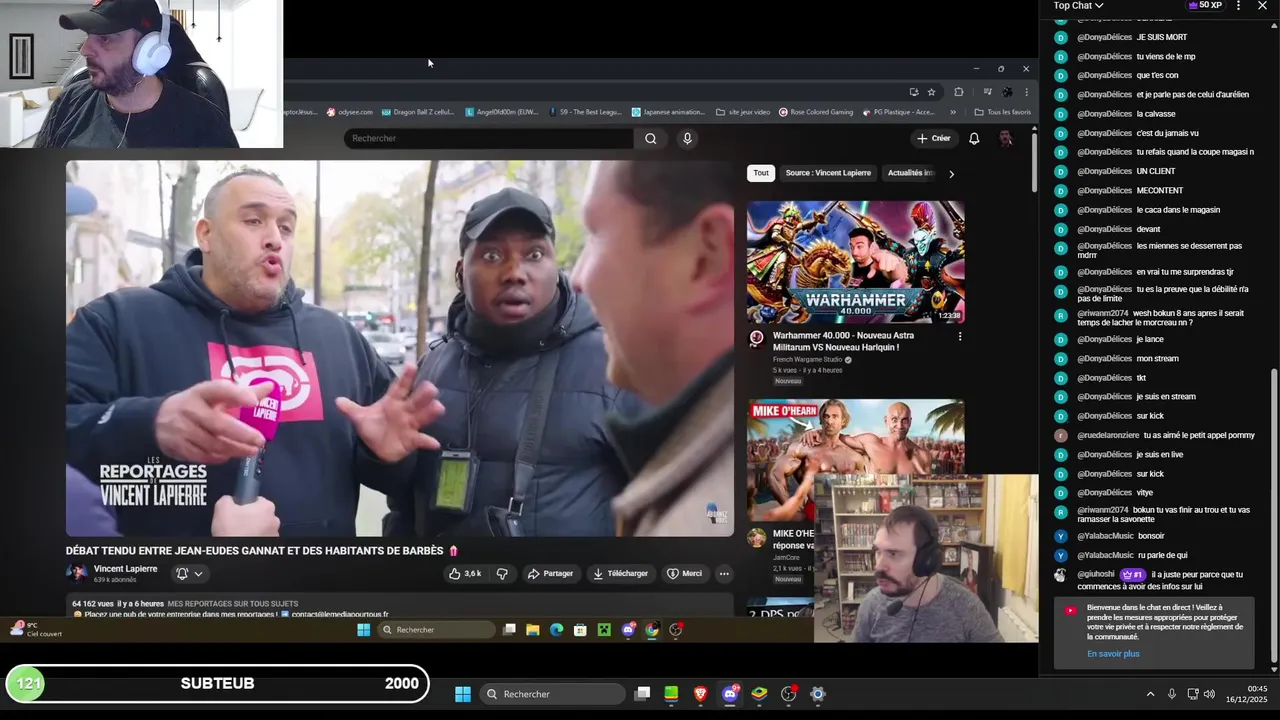Open the Warhammer 40.000 video thumbnail
The height and width of the screenshot is (720, 1280).
coord(856,261)
